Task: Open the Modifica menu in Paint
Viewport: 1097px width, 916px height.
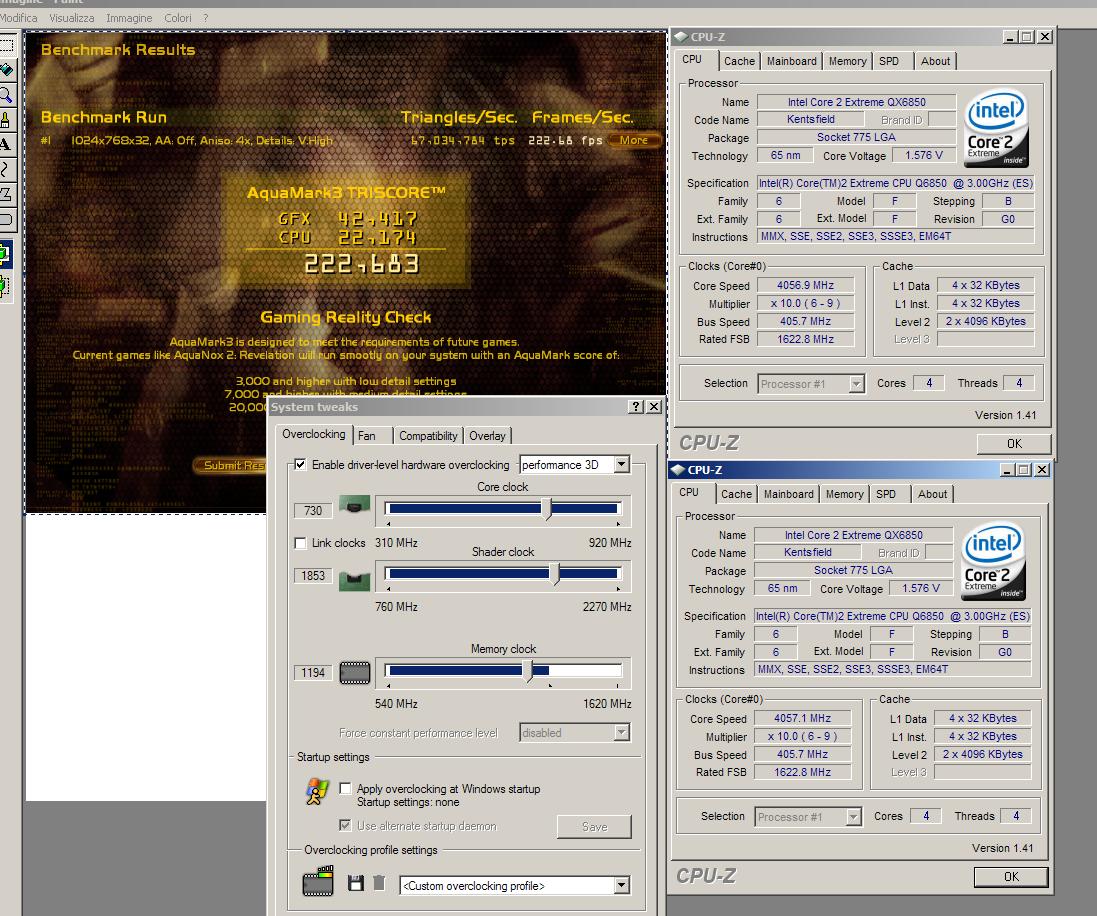Action: 19,17
